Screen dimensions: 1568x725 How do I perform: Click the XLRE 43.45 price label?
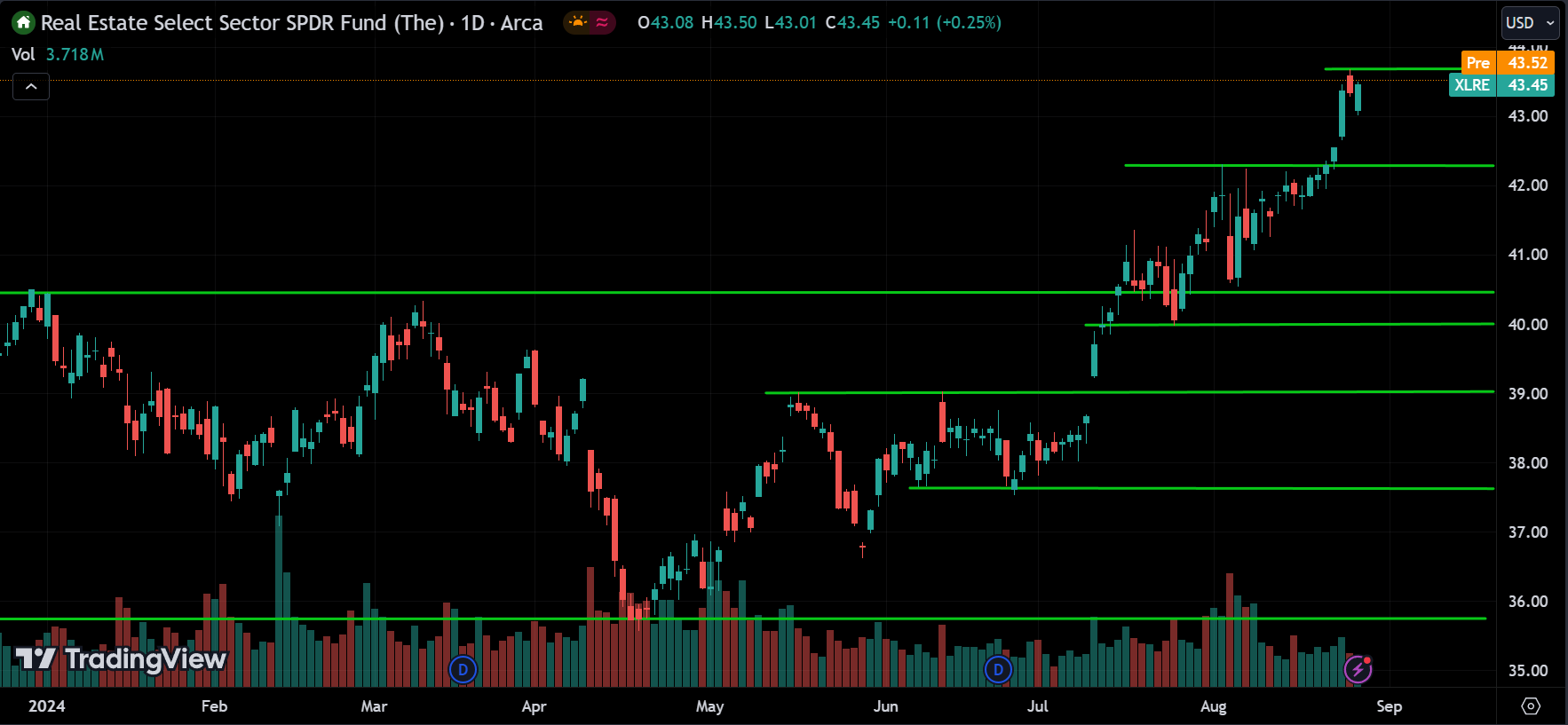tap(1501, 85)
